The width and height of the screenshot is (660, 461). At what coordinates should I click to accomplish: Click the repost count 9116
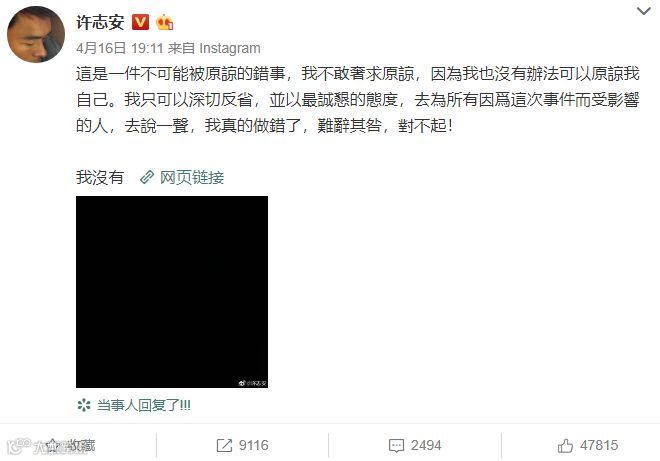pyautogui.click(x=253, y=445)
